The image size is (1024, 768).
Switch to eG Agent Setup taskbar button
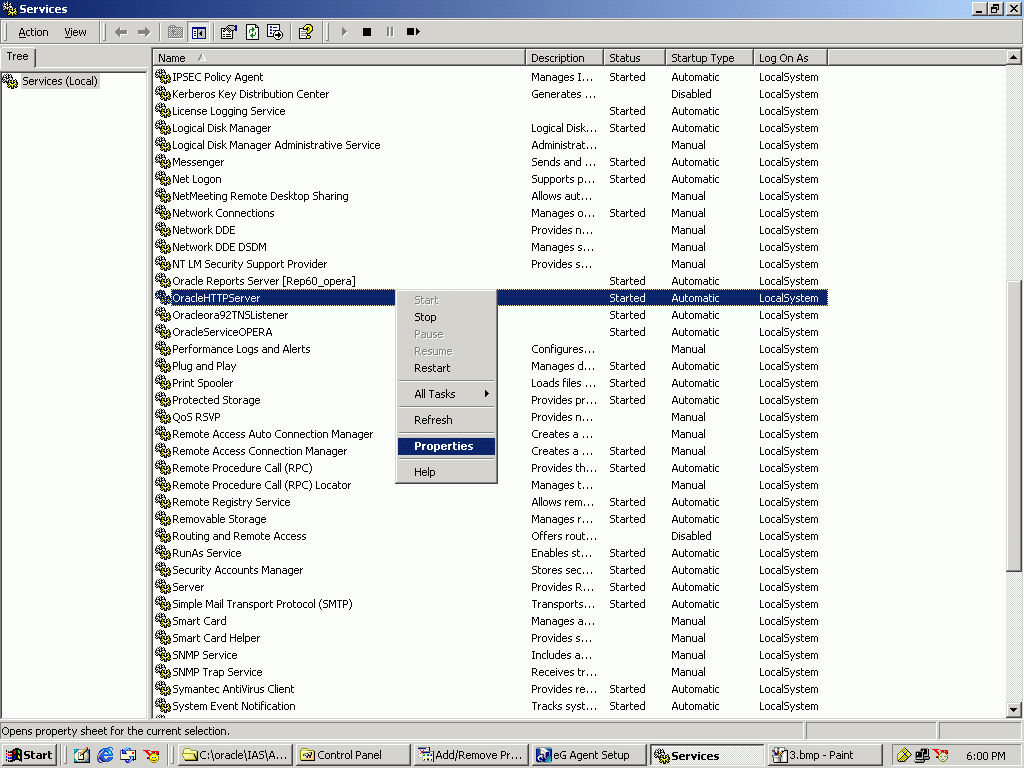[590, 755]
